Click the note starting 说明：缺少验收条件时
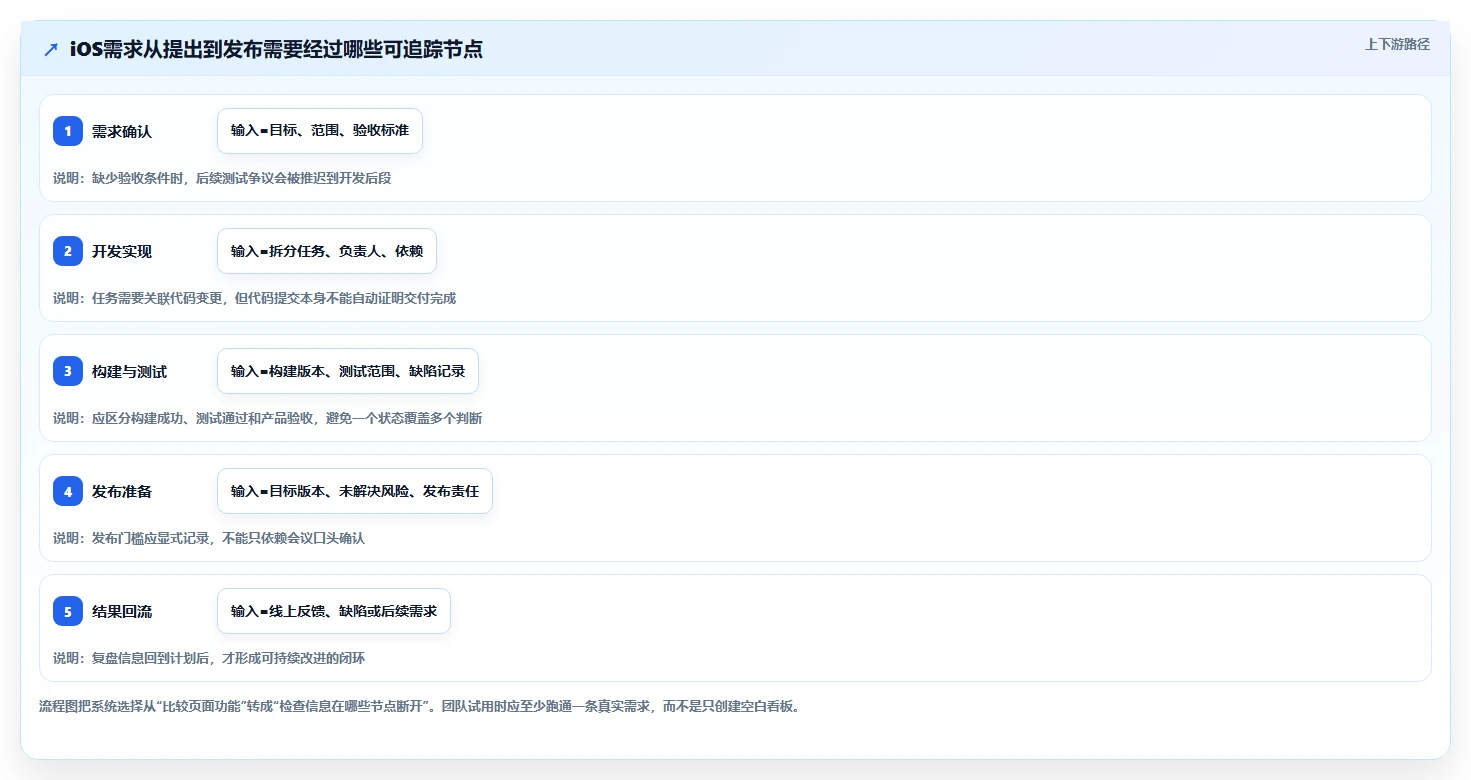Image resolution: width=1471 pixels, height=780 pixels. pos(222,178)
